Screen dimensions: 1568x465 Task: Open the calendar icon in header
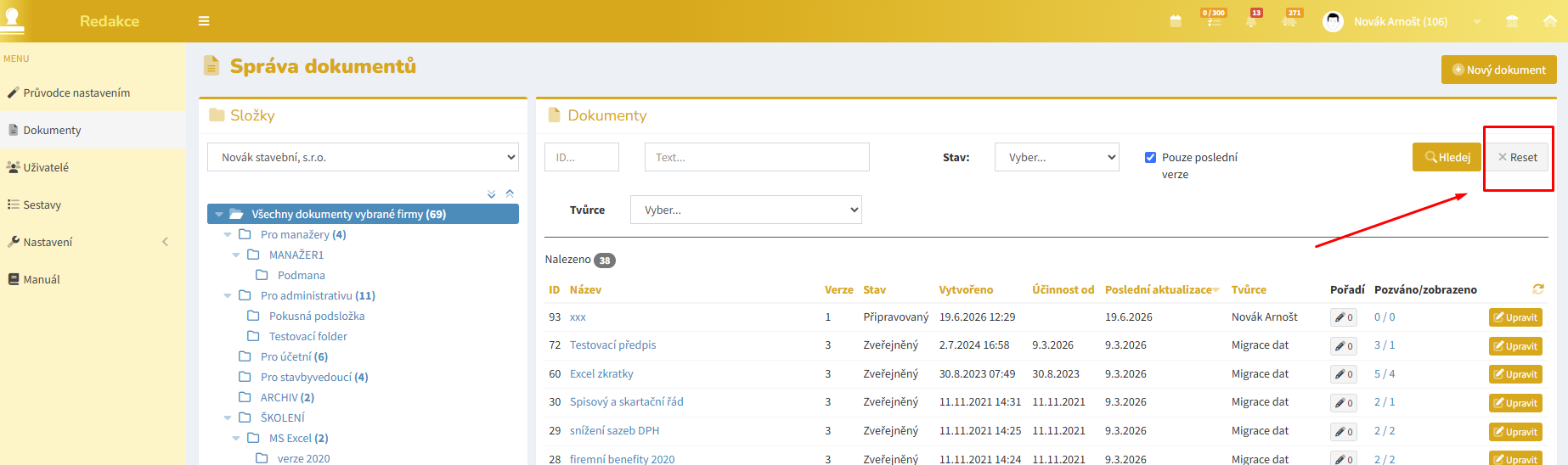pos(1176,21)
